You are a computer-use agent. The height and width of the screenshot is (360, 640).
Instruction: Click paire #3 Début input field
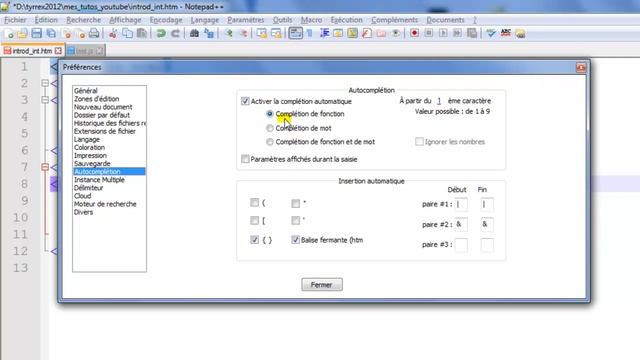click(x=461, y=245)
